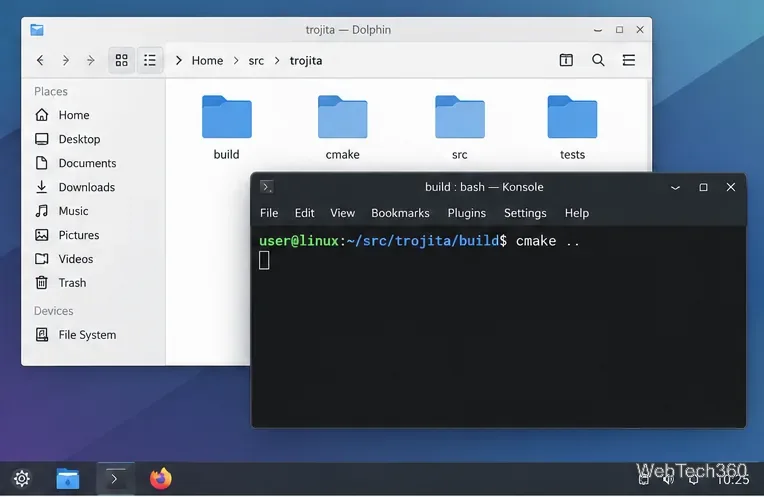Select the src folder icon
Screen dimensions: 764x497
pyautogui.click(x=459, y=117)
